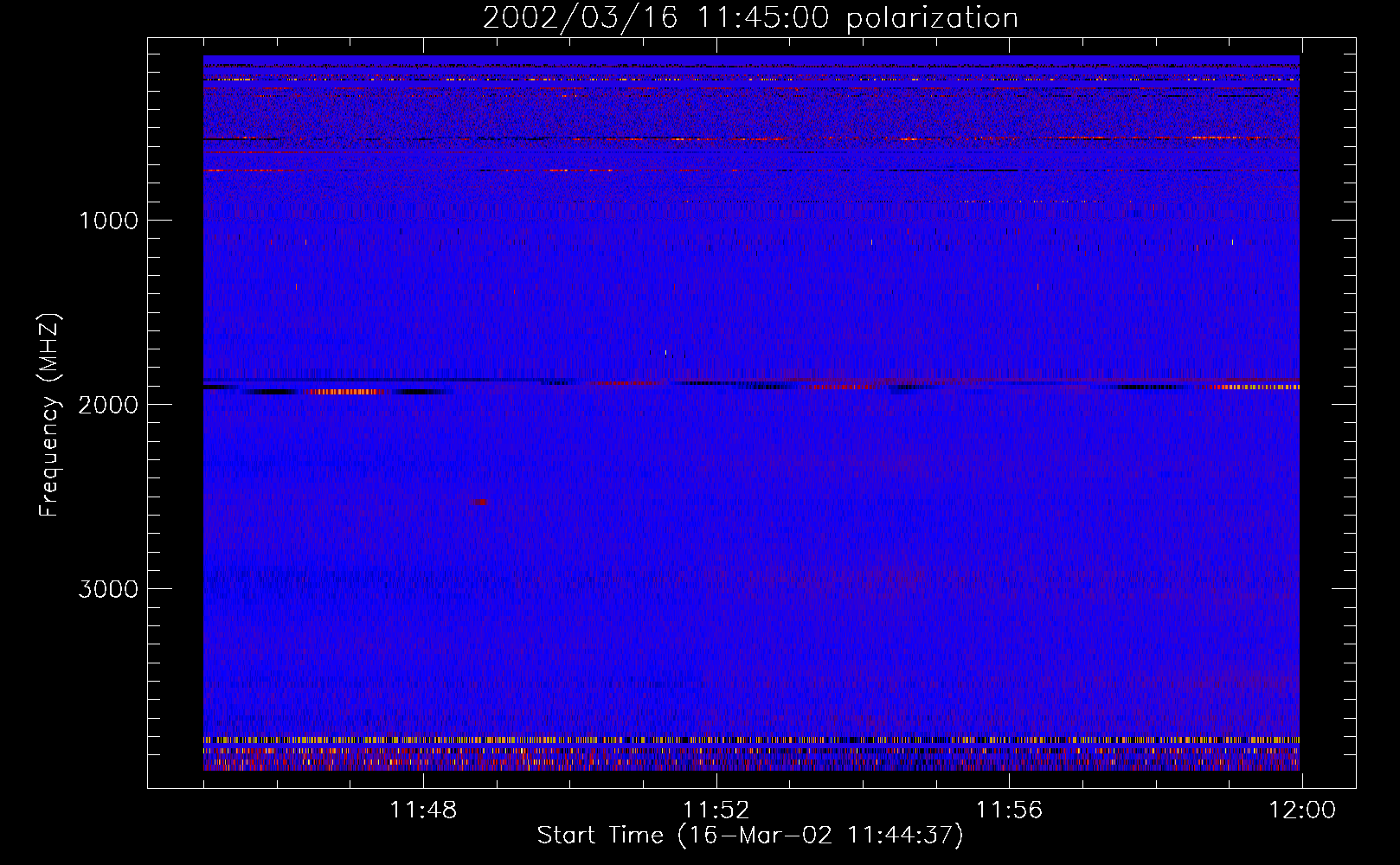
Task: Click the plot title '2002/03/16 11:45:00 polarization'
Action: [750, 18]
